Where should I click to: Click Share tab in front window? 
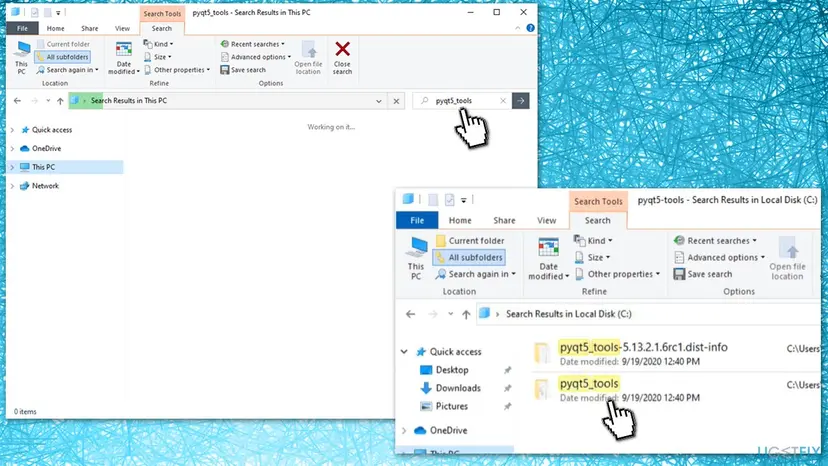tap(504, 220)
